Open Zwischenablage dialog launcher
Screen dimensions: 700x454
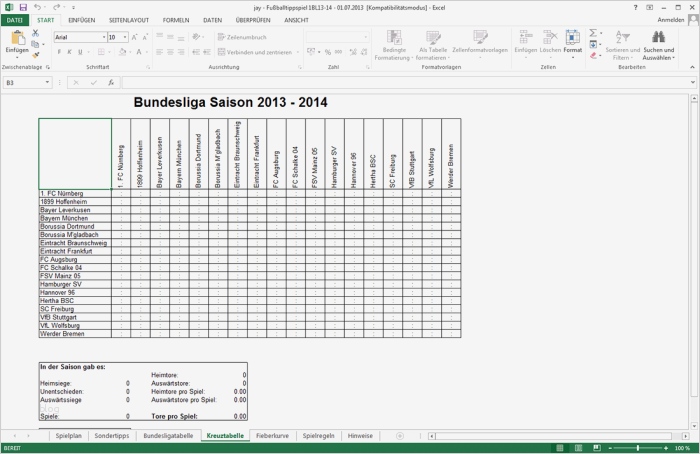47,67
